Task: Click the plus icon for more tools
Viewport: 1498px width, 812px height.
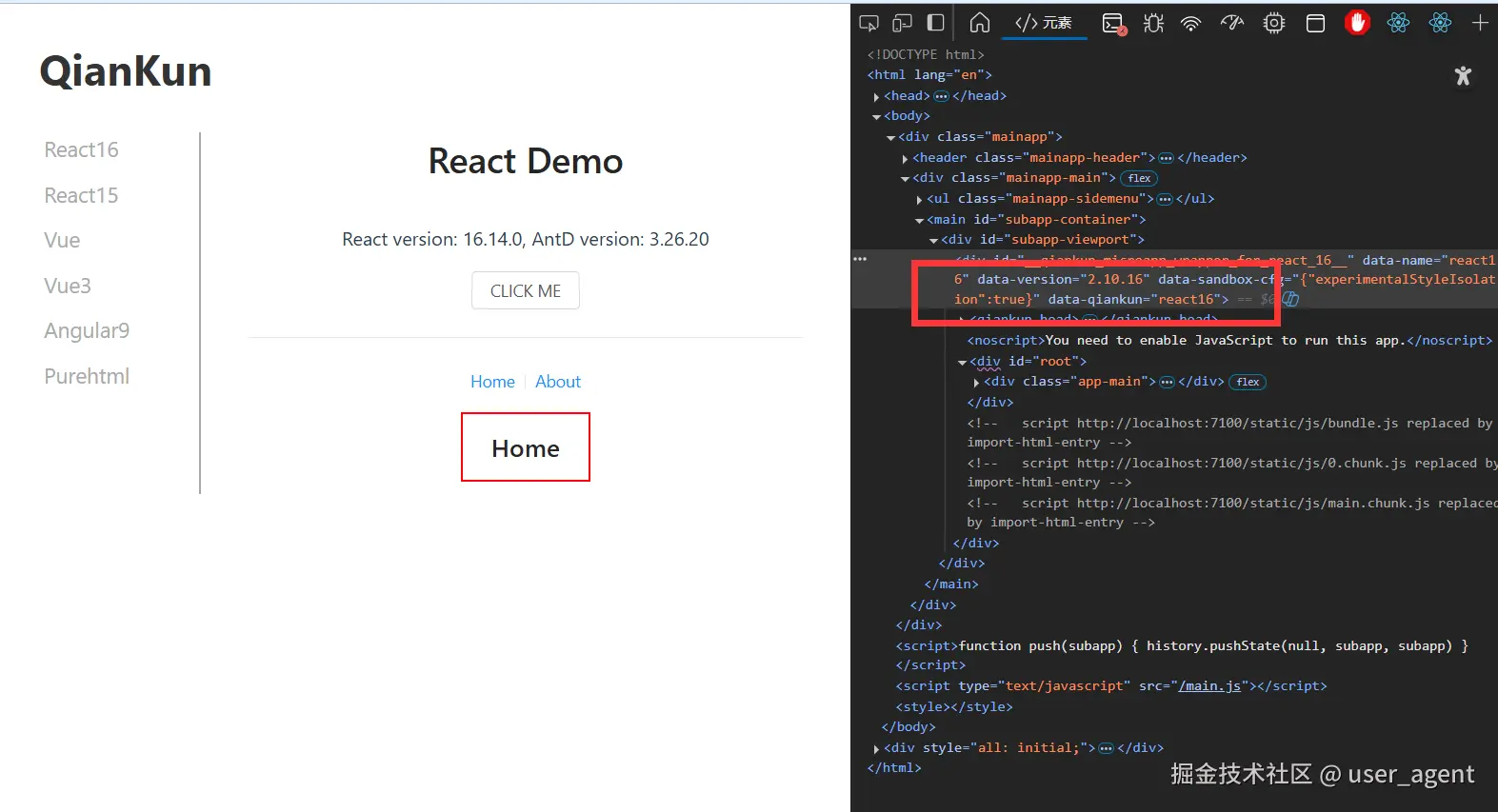Action: click(x=1480, y=23)
